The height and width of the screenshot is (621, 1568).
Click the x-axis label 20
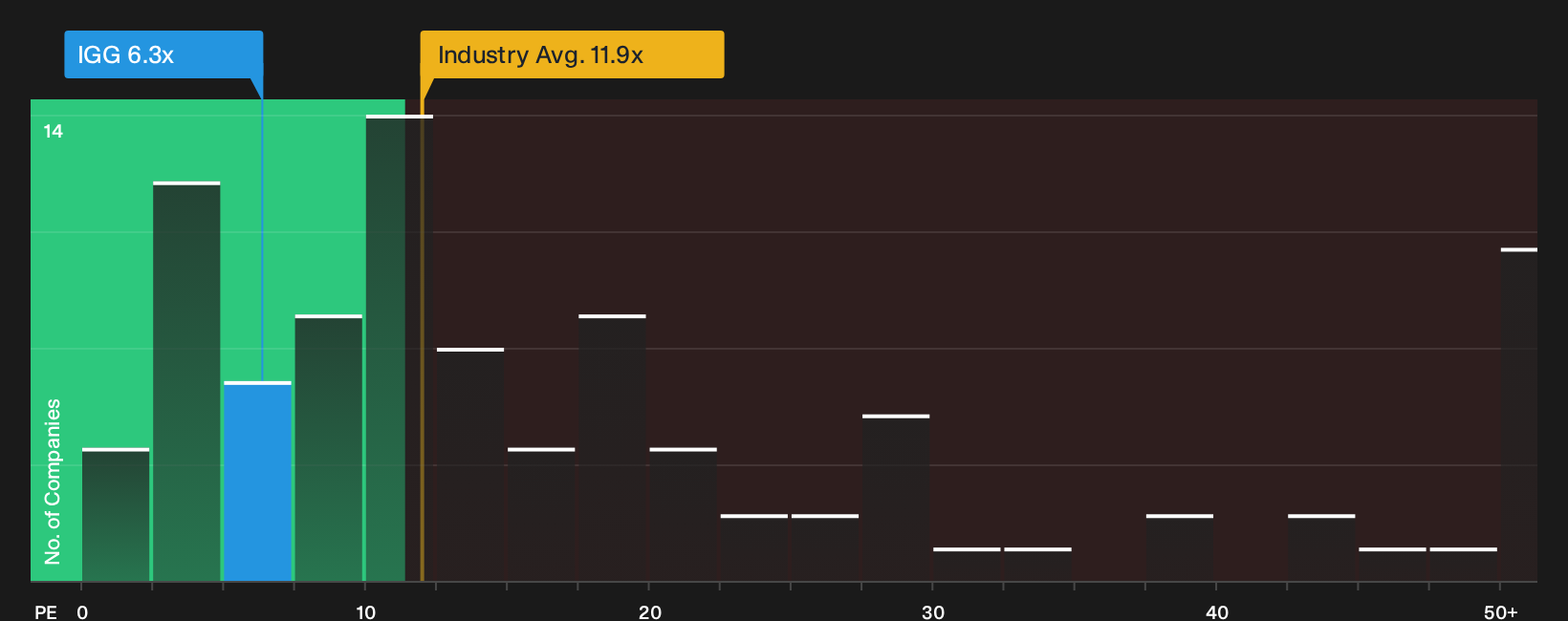(650, 611)
